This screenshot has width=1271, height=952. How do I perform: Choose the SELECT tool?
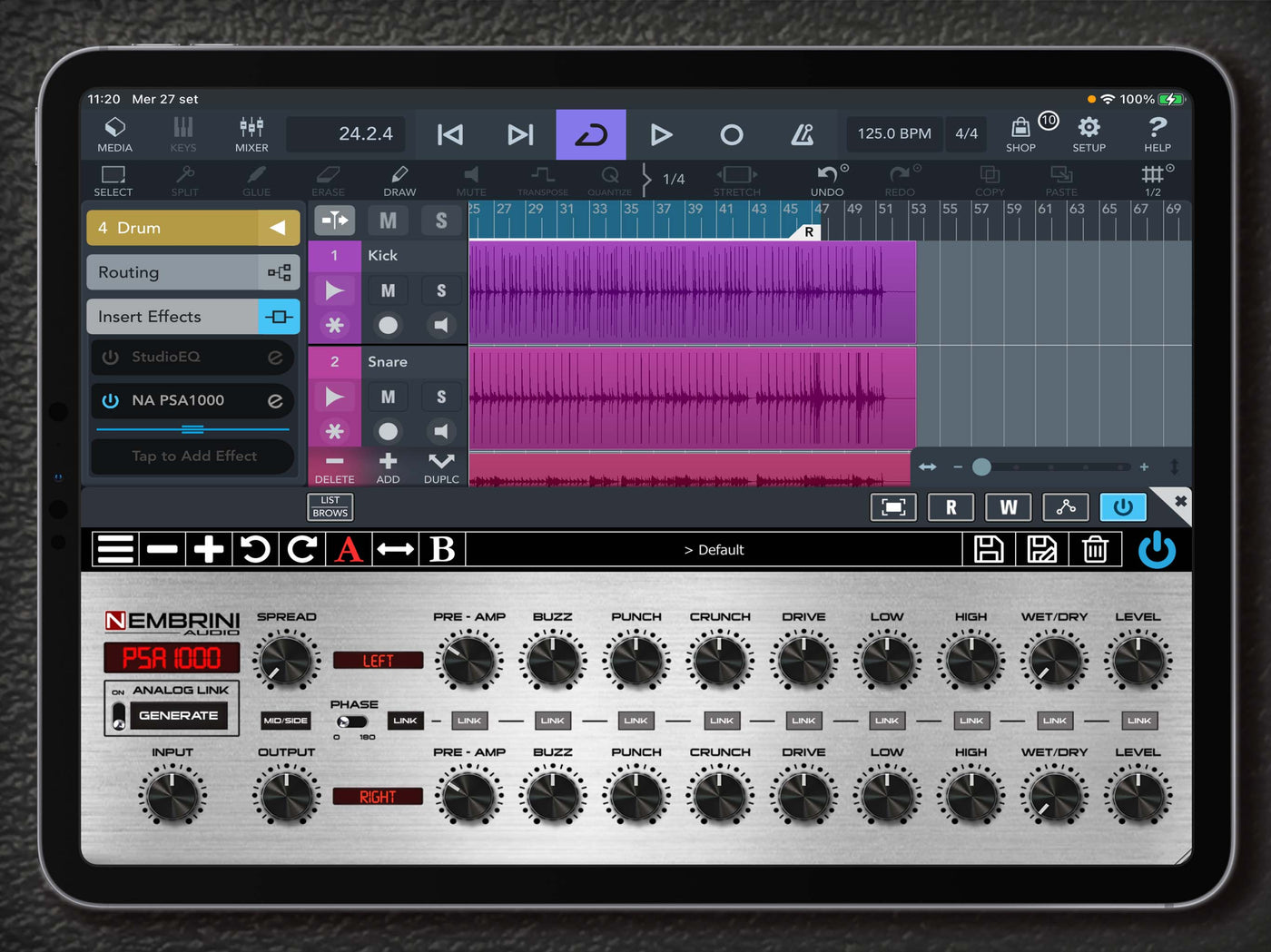113,181
